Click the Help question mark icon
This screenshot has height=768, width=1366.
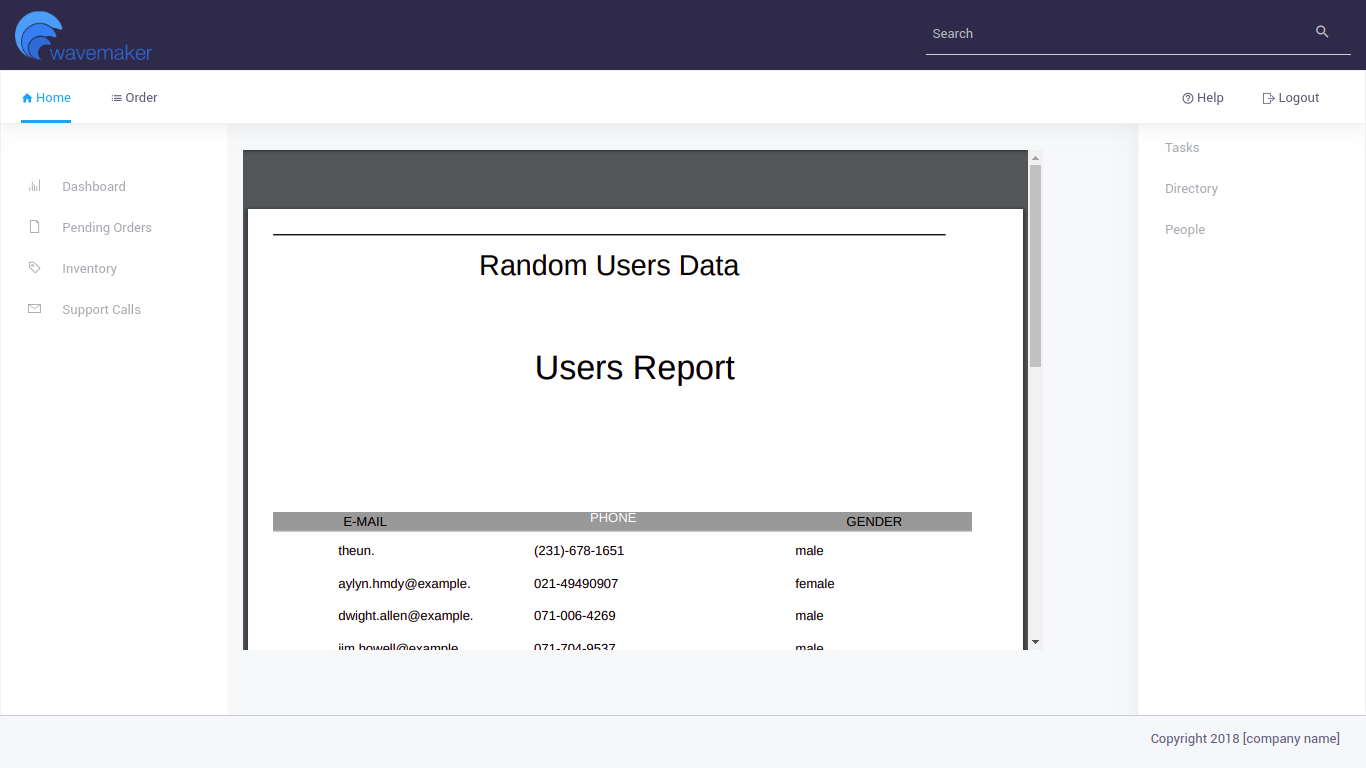pyautogui.click(x=1188, y=98)
